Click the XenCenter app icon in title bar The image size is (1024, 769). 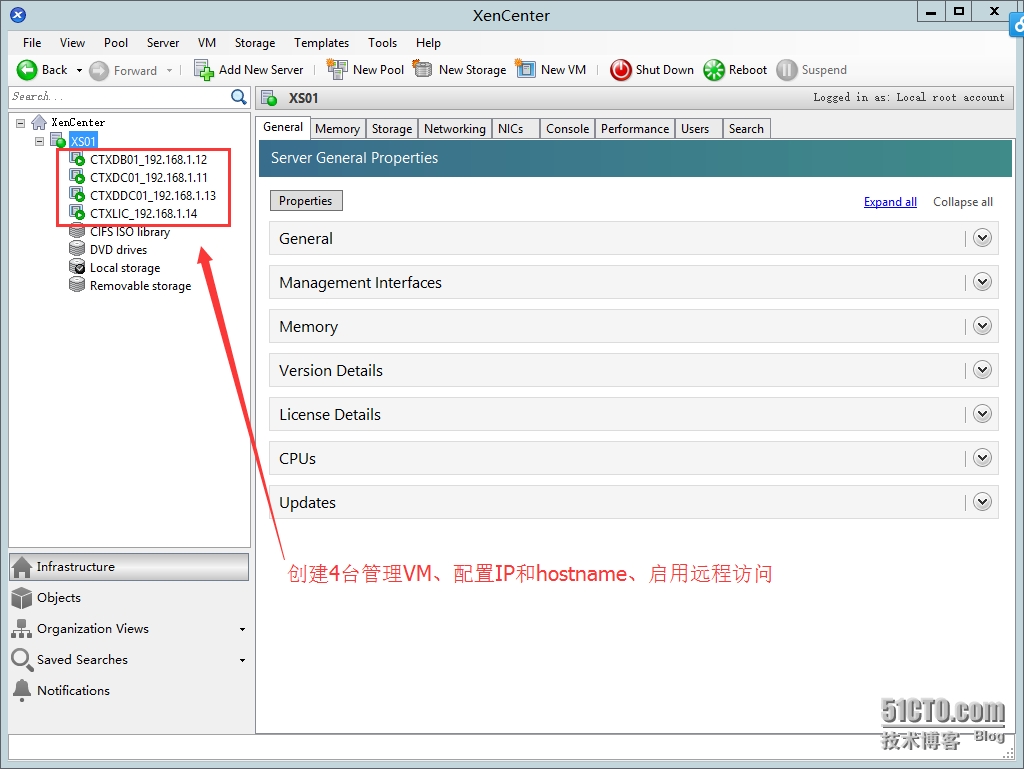tap(18, 14)
